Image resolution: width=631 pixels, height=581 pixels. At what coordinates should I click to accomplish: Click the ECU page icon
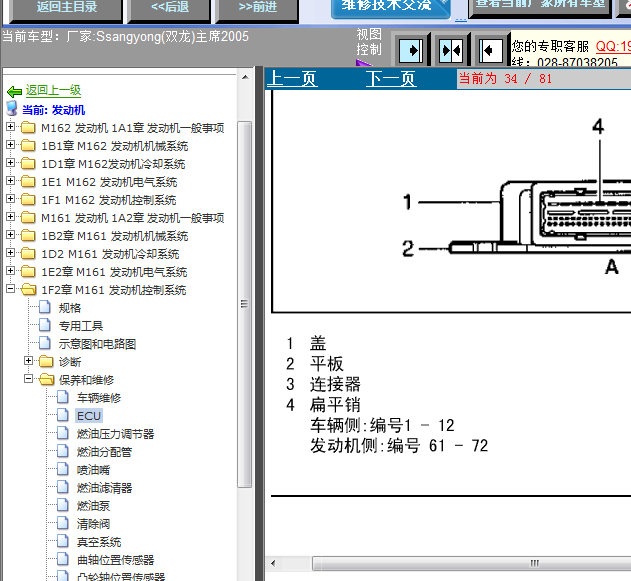pyautogui.click(x=63, y=415)
